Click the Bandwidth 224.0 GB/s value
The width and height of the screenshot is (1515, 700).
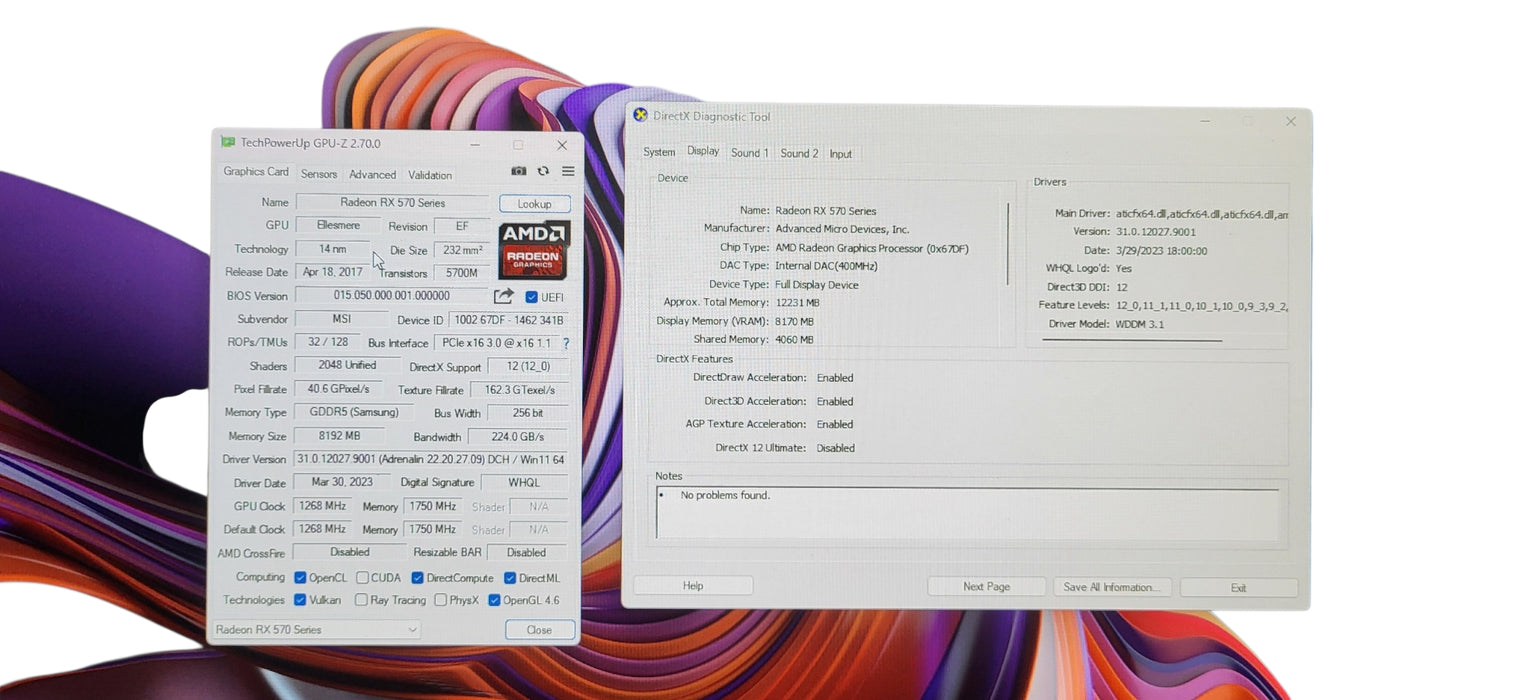click(518, 437)
